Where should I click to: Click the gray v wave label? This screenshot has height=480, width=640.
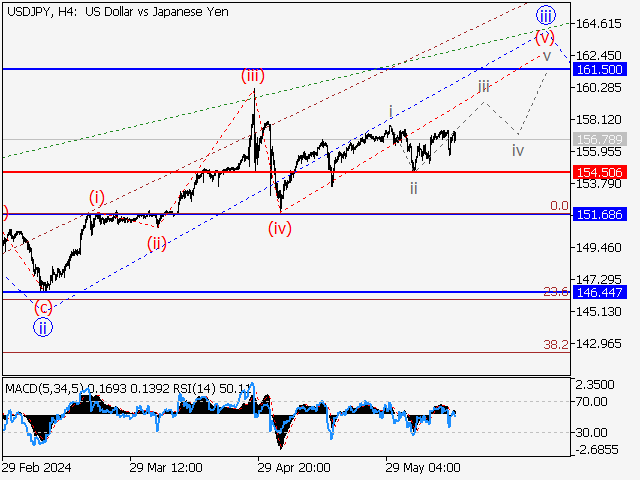(x=547, y=56)
